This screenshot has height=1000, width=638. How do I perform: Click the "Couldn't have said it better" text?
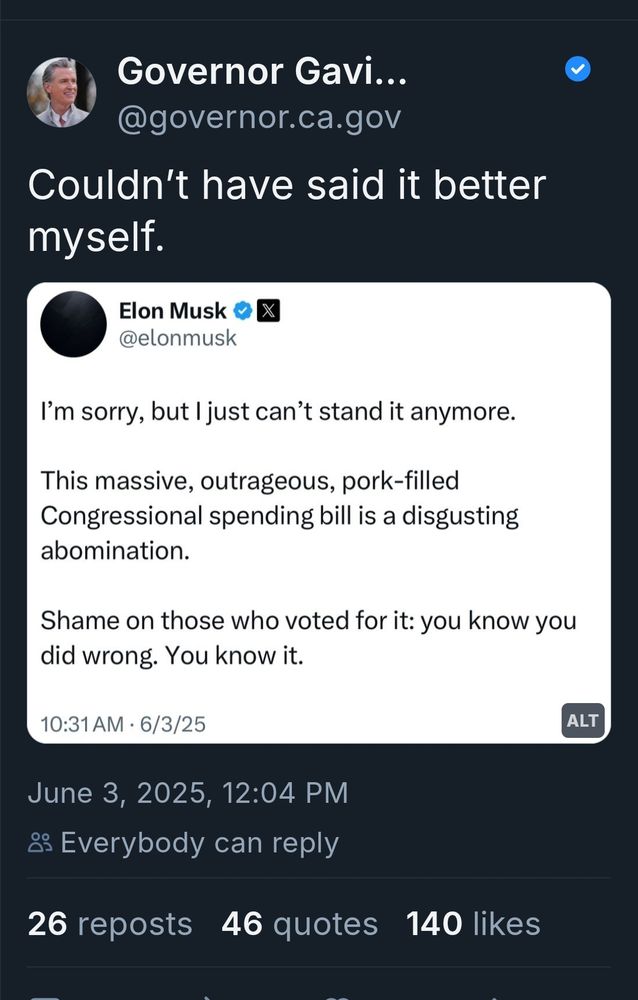pyautogui.click(x=287, y=186)
